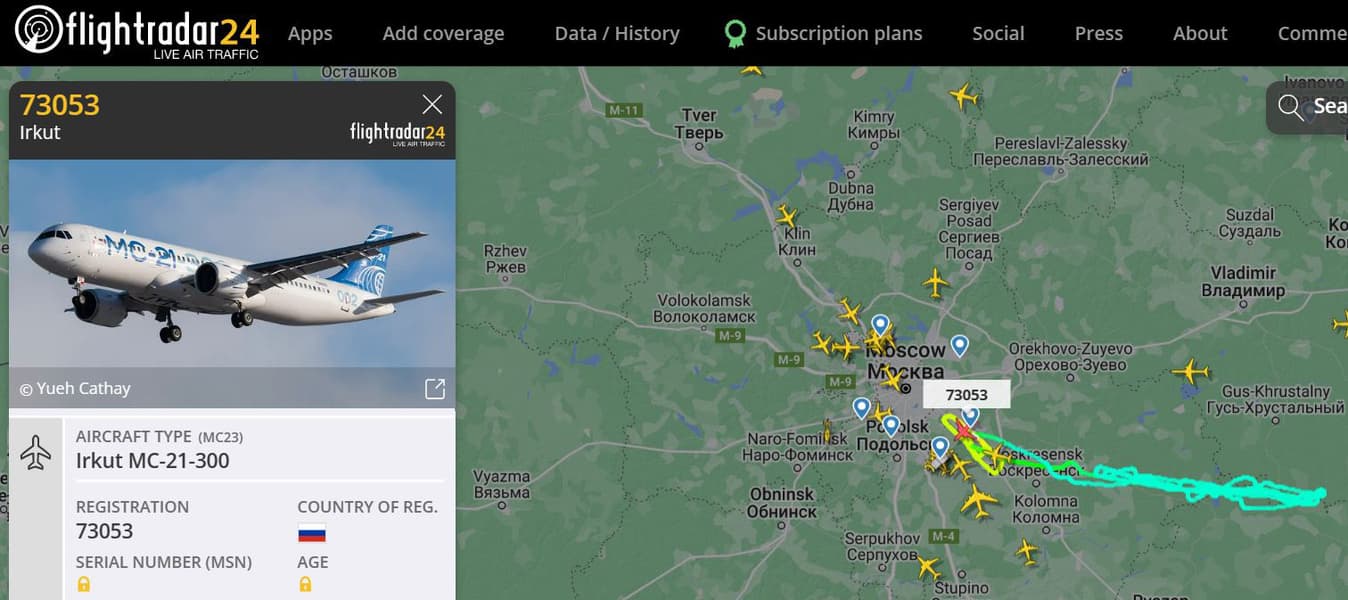Click the airplane silhouette icon beside Aircraft Type
1348x600 pixels.
pyautogui.click(x=36, y=452)
